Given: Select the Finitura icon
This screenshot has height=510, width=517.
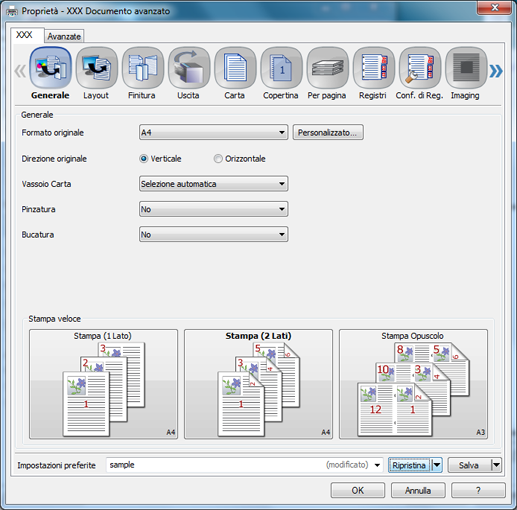Looking at the screenshot, I should click(x=143, y=68).
